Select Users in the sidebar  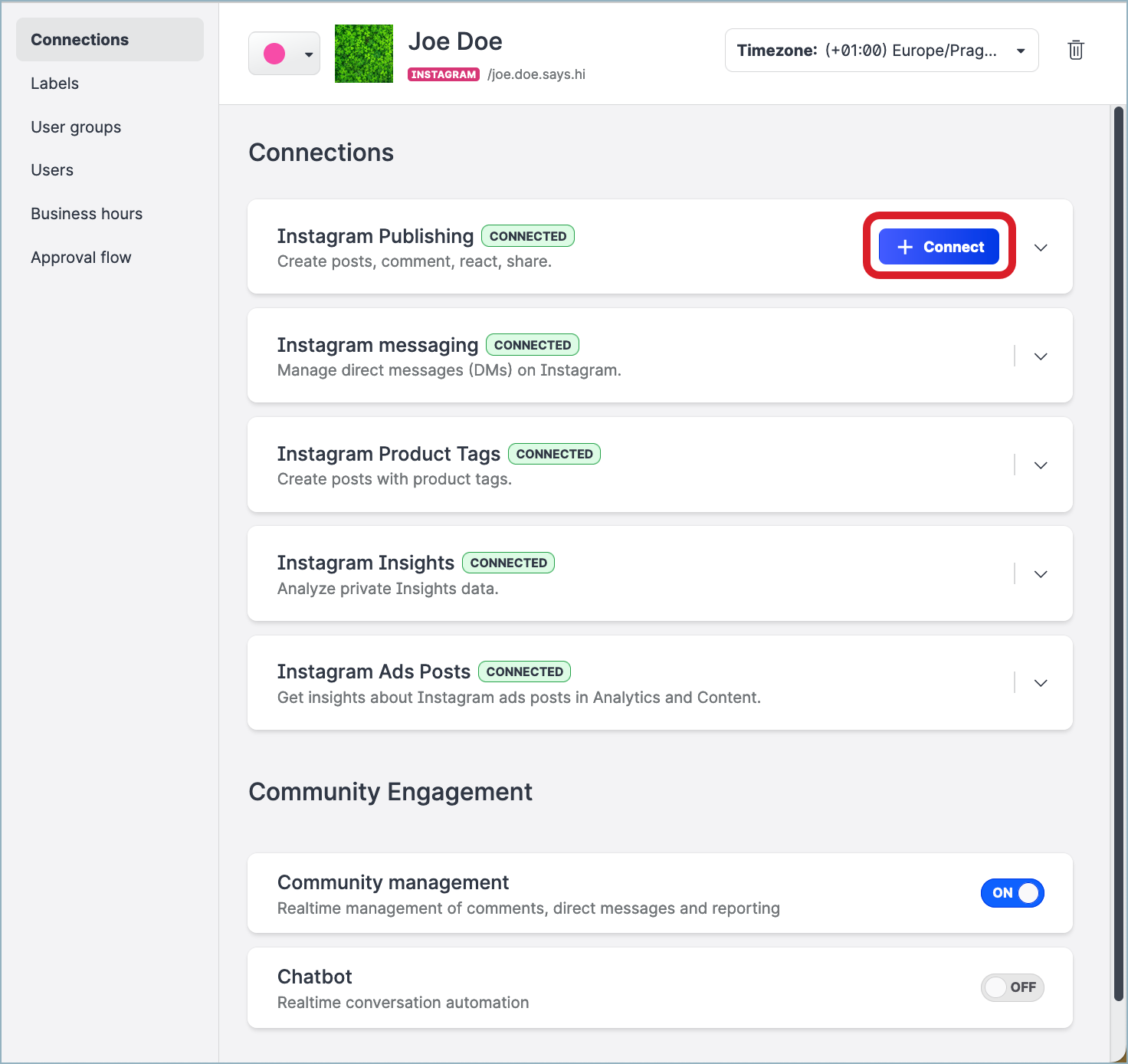52,170
